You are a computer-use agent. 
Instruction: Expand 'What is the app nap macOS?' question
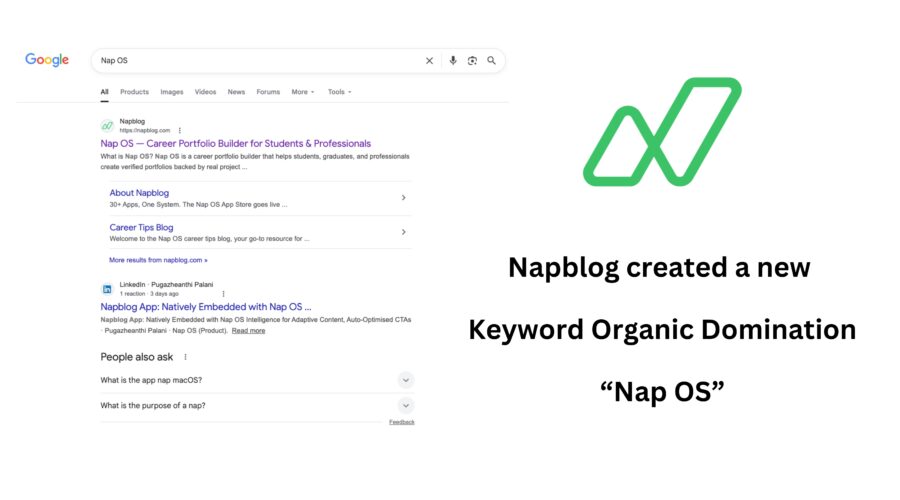[x=406, y=380]
